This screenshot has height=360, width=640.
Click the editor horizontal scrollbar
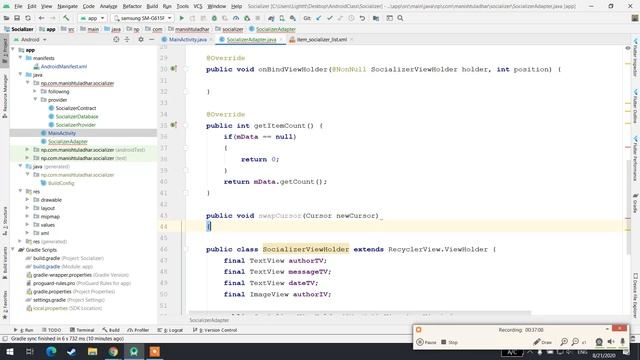[359, 313]
